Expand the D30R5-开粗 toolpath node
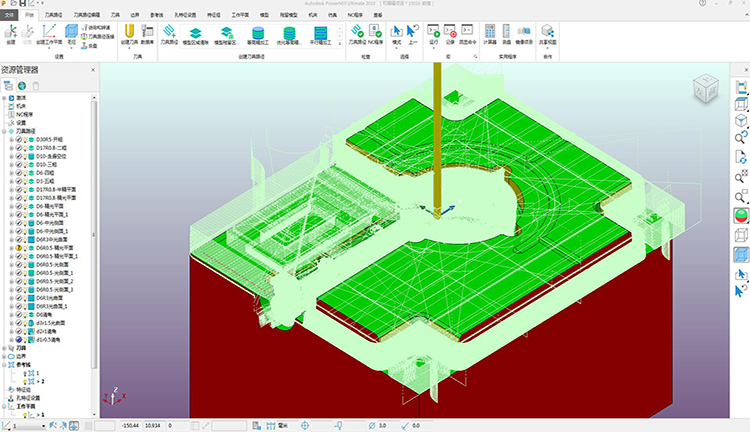 (x=11, y=140)
